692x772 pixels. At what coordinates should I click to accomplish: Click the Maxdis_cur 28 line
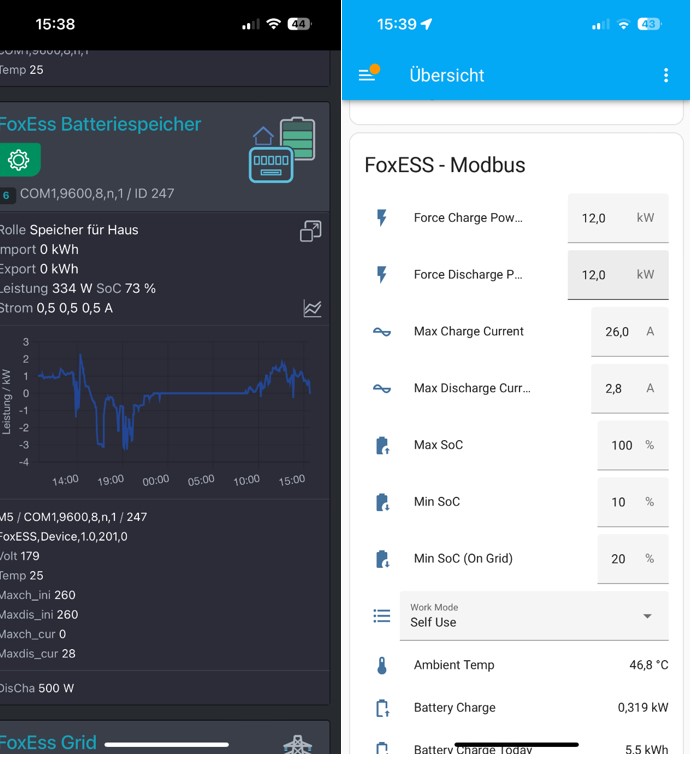click(38, 654)
